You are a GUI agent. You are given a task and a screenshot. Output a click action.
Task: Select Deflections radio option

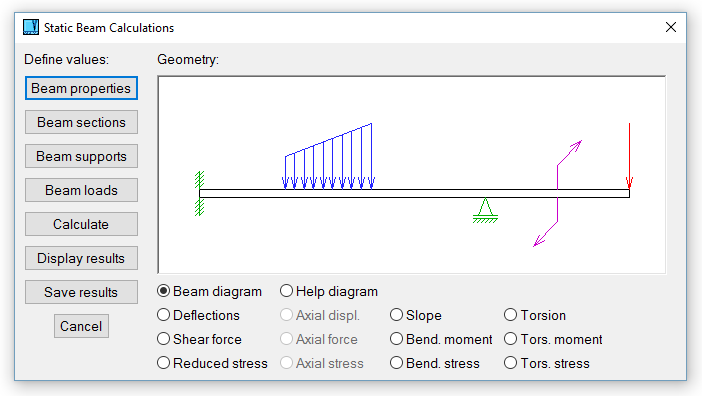tap(198, 315)
